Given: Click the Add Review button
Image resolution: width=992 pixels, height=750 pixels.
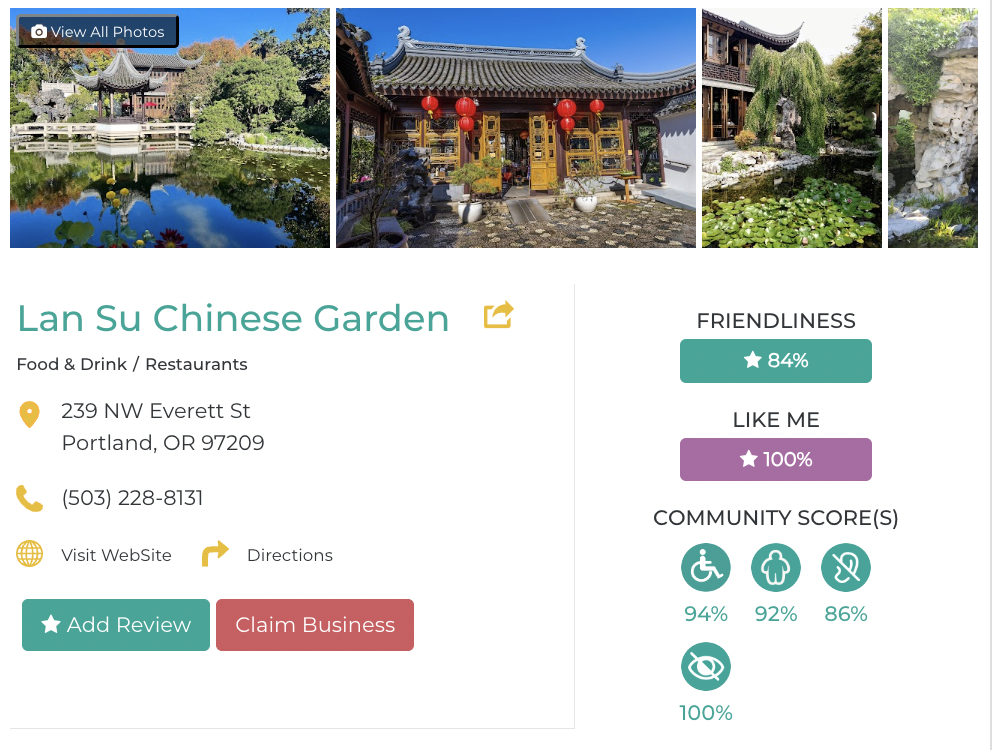Looking at the screenshot, I should click(x=116, y=625).
